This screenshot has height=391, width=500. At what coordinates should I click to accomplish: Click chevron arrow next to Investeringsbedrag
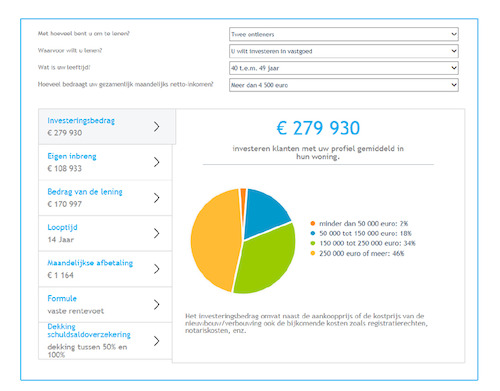(156, 127)
